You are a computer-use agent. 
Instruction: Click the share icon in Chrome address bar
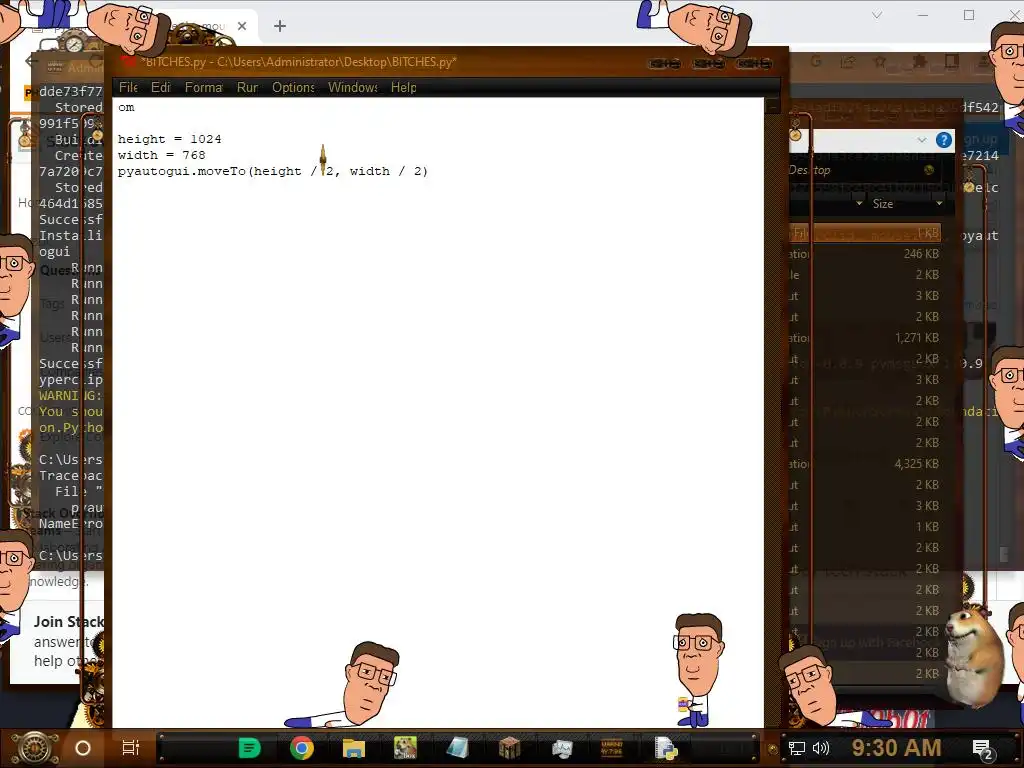(x=848, y=62)
